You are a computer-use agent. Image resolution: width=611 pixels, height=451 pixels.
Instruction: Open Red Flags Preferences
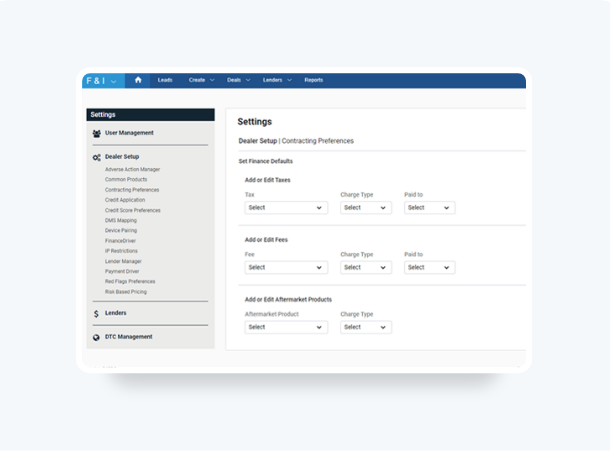(130, 281)
